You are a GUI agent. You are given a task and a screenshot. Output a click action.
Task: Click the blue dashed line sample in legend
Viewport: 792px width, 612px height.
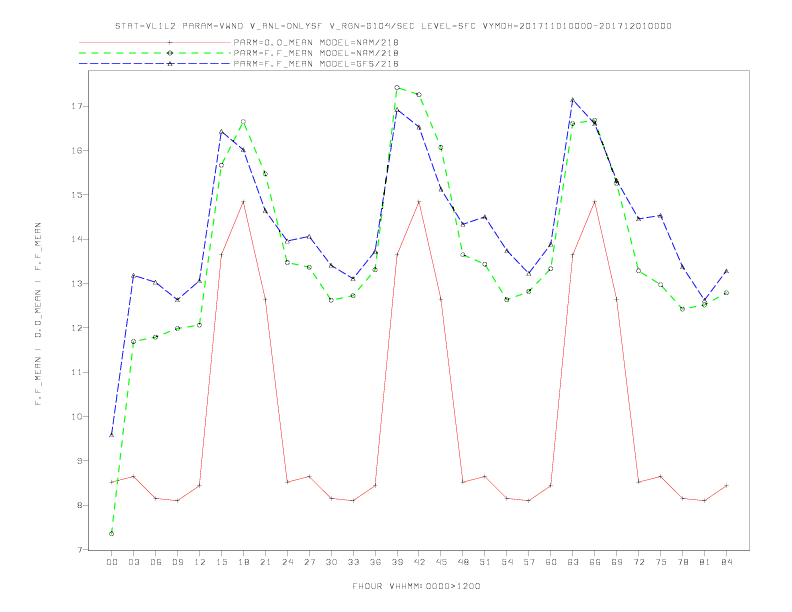coord(155,64)
